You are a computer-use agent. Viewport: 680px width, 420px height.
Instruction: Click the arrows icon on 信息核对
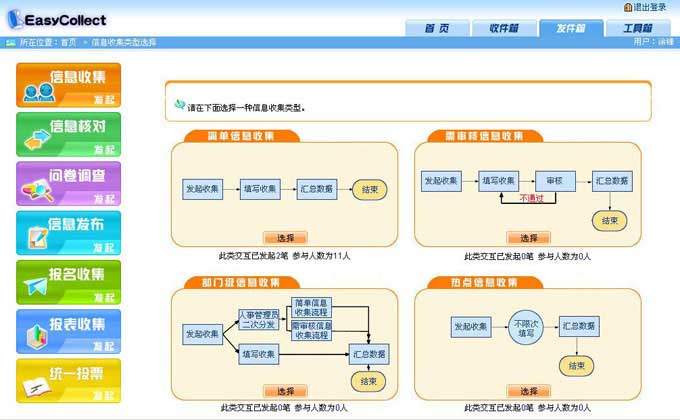tap(36, 140)
